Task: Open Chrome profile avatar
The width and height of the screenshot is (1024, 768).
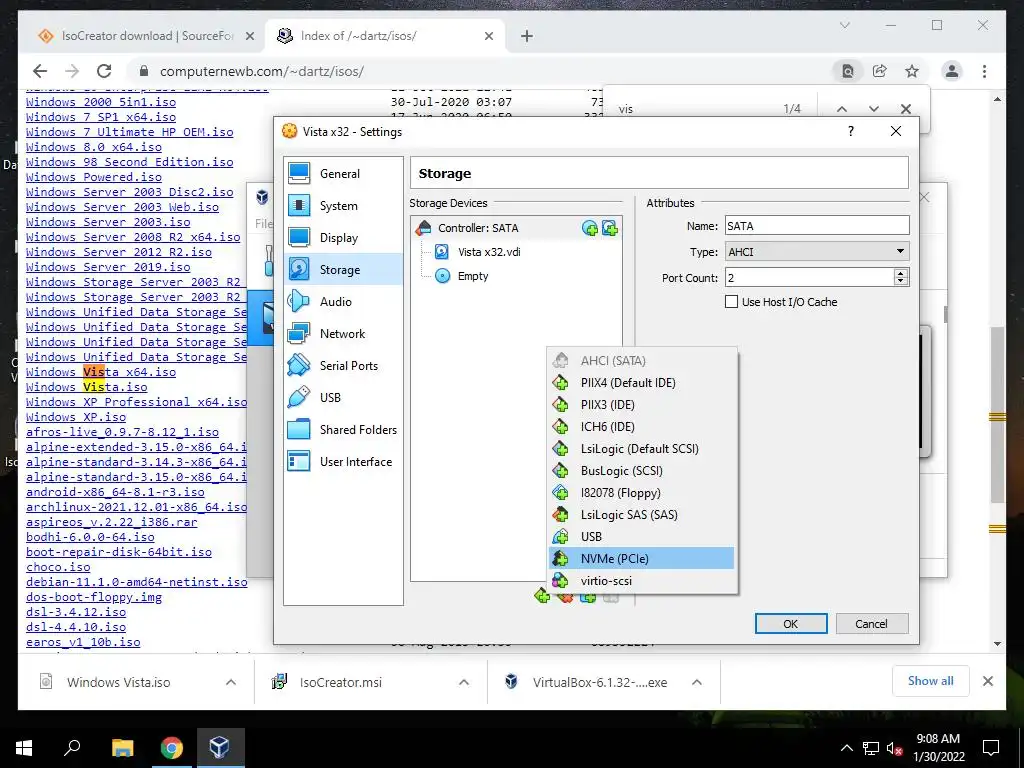Action: (x=952, y=71)
